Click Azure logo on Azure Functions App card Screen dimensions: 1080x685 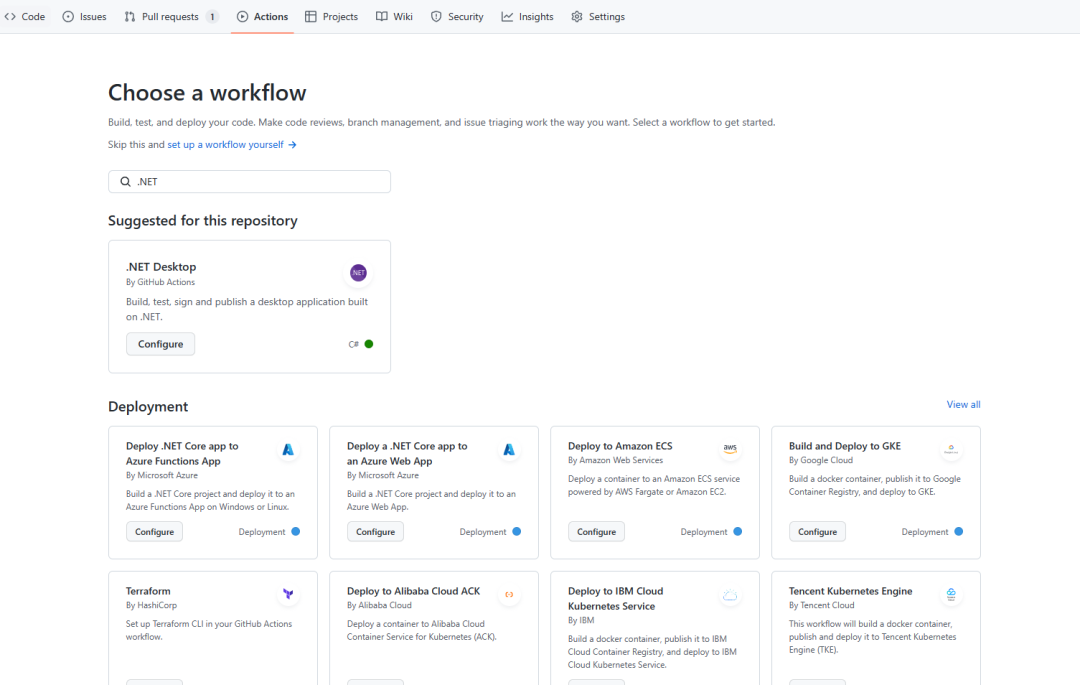[x=288, y=450]
